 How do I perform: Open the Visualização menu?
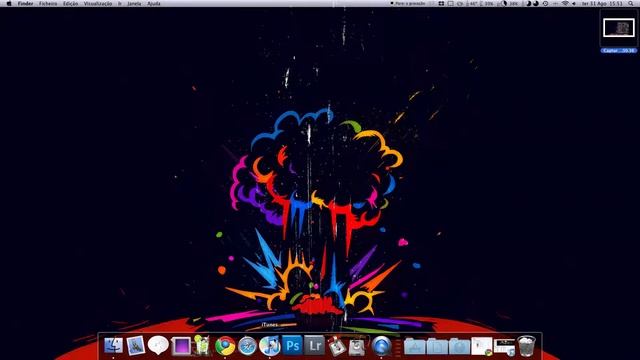tap(98, 3)
